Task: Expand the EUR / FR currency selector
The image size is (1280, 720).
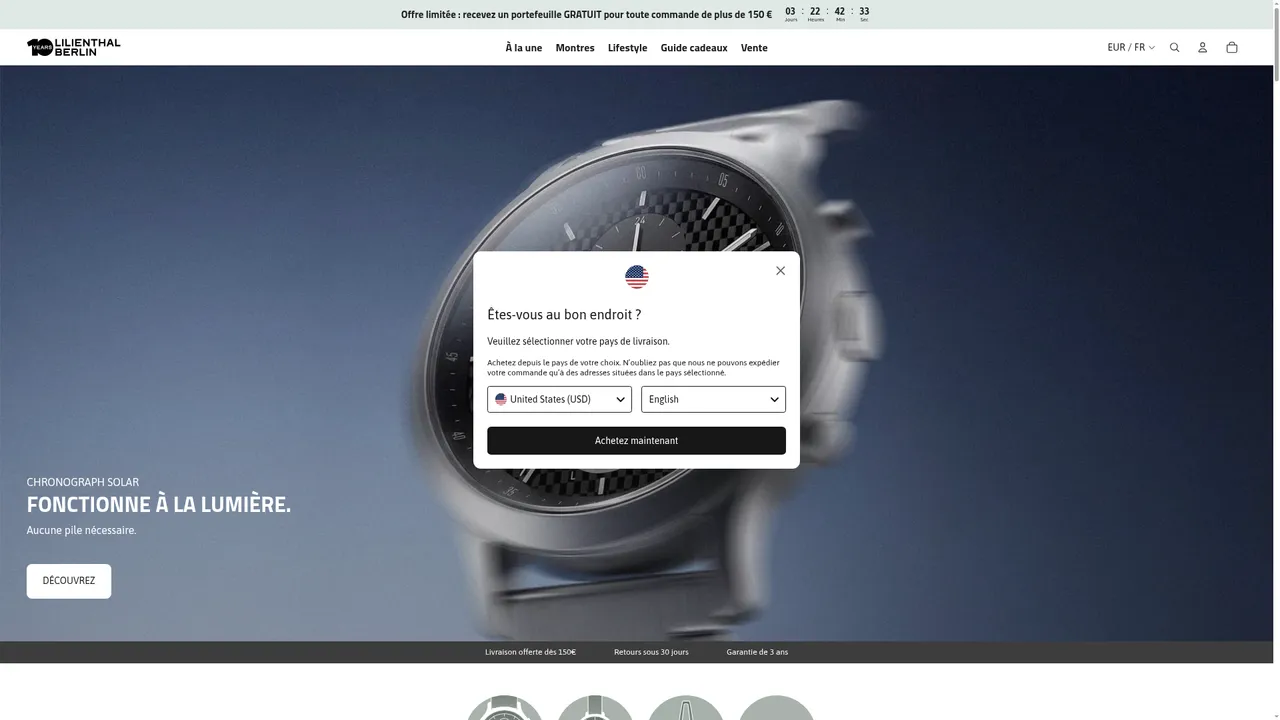Action: [1131, 48]
